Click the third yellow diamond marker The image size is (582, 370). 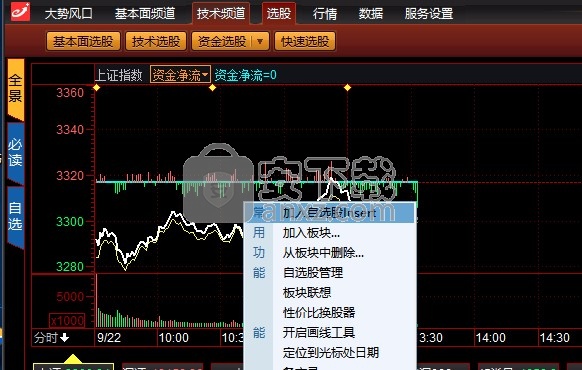tap(347, 88)
